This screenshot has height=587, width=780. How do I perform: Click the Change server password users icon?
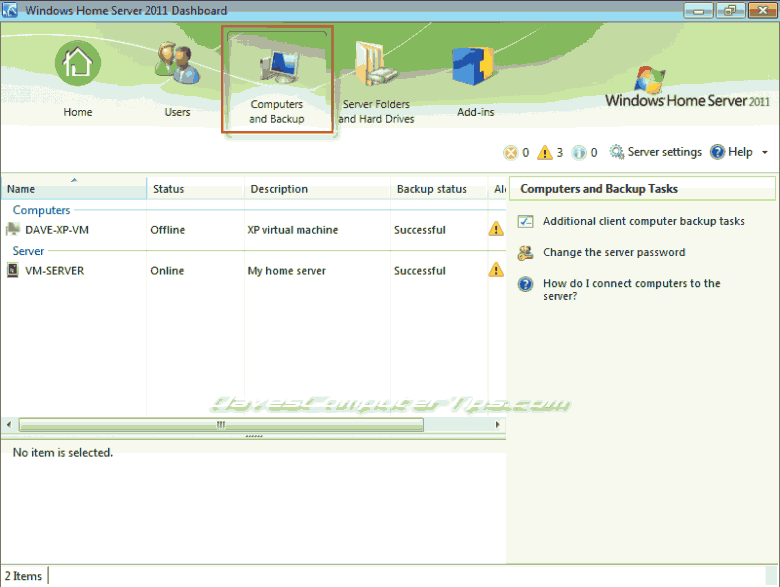(525, 253)
